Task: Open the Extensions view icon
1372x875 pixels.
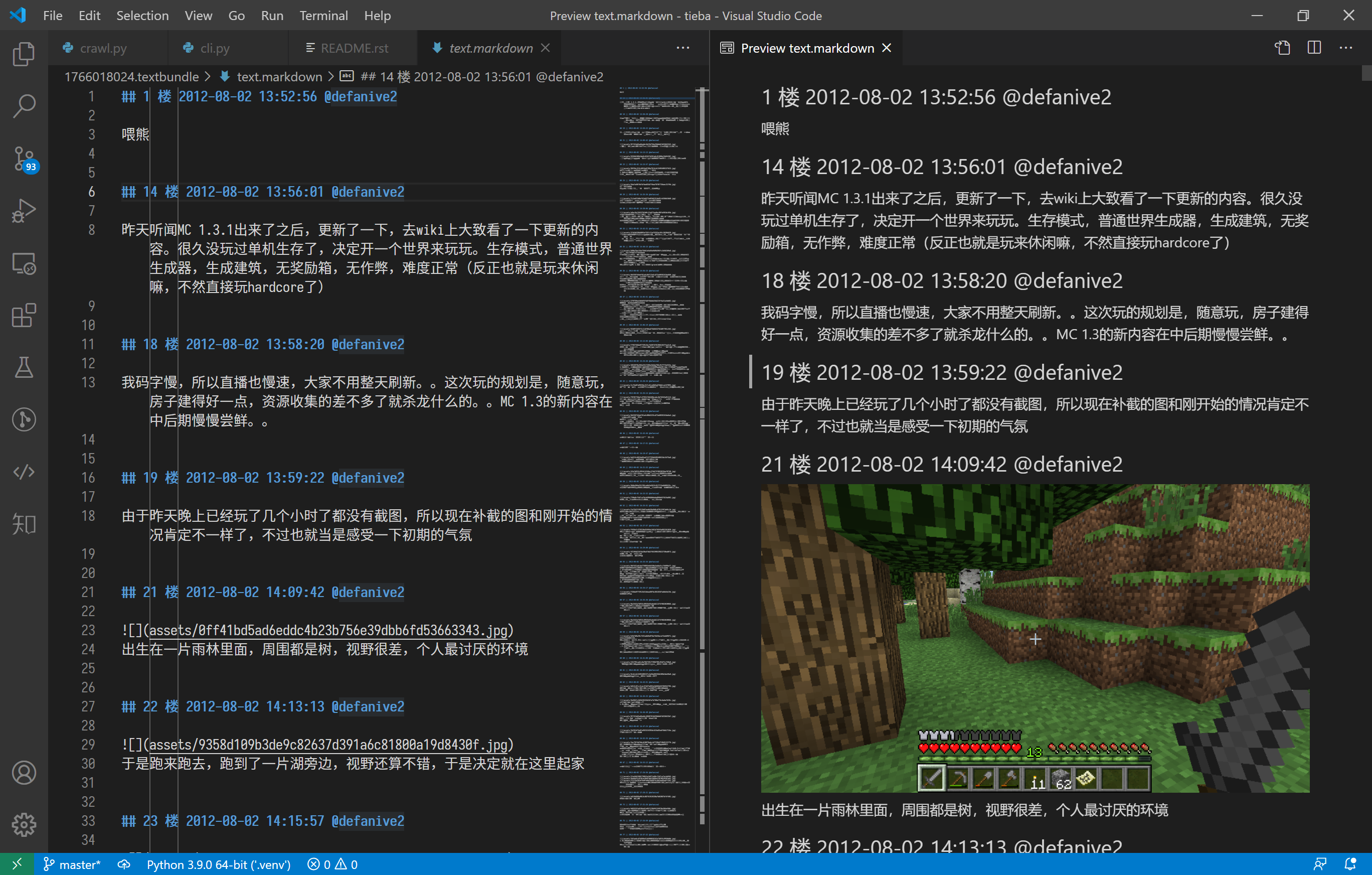Action: [24, 315]
